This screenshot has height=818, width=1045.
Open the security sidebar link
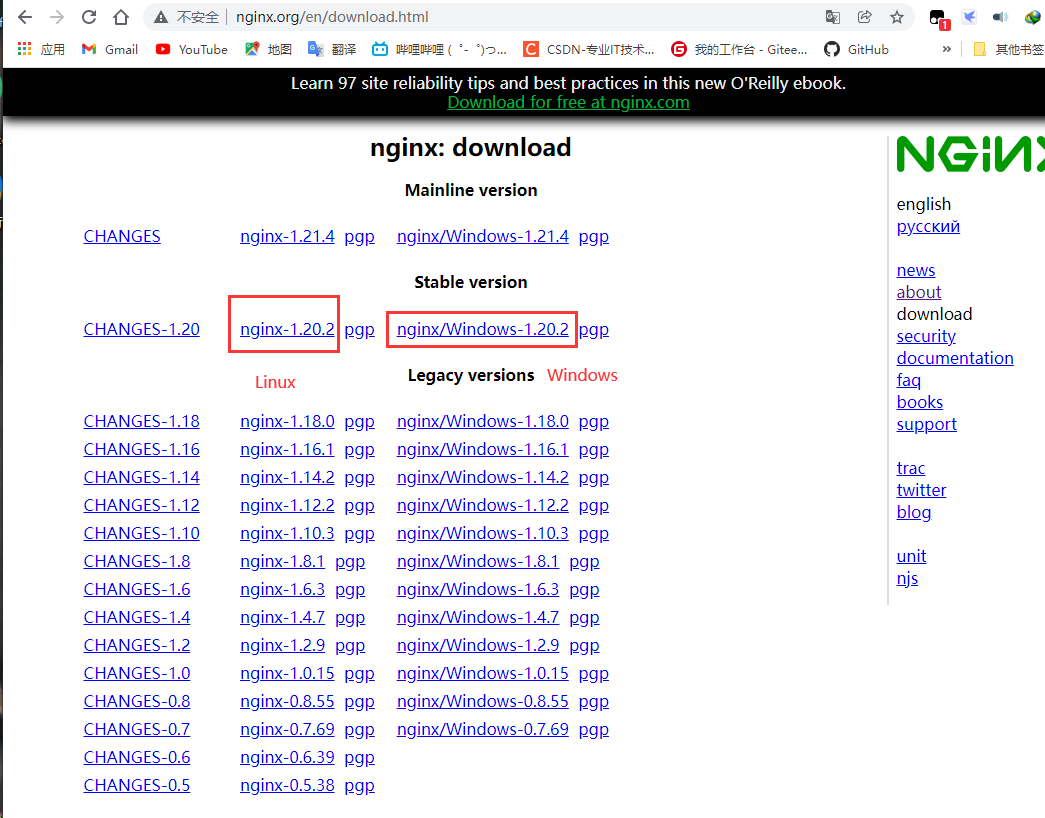(x=926, y=337)
